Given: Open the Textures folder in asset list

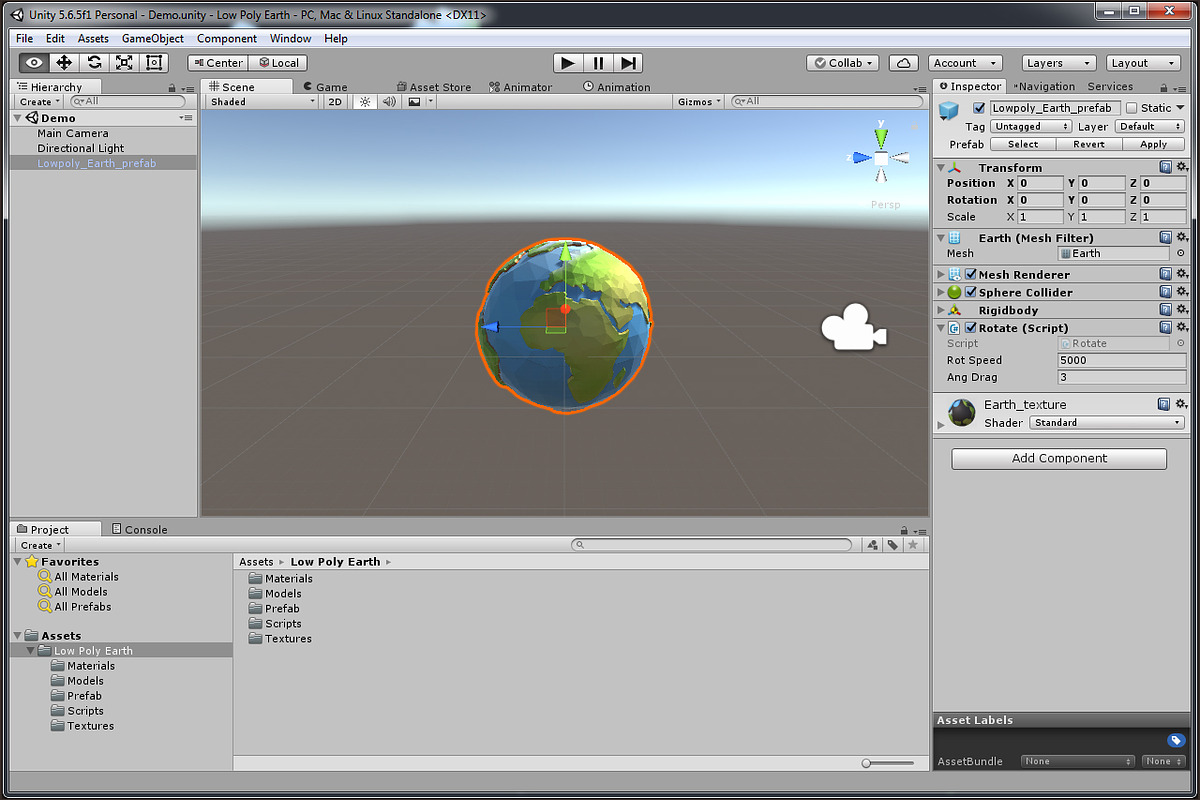Looking at the screenshot, I should pyautogui.click(x=280, y=638).
